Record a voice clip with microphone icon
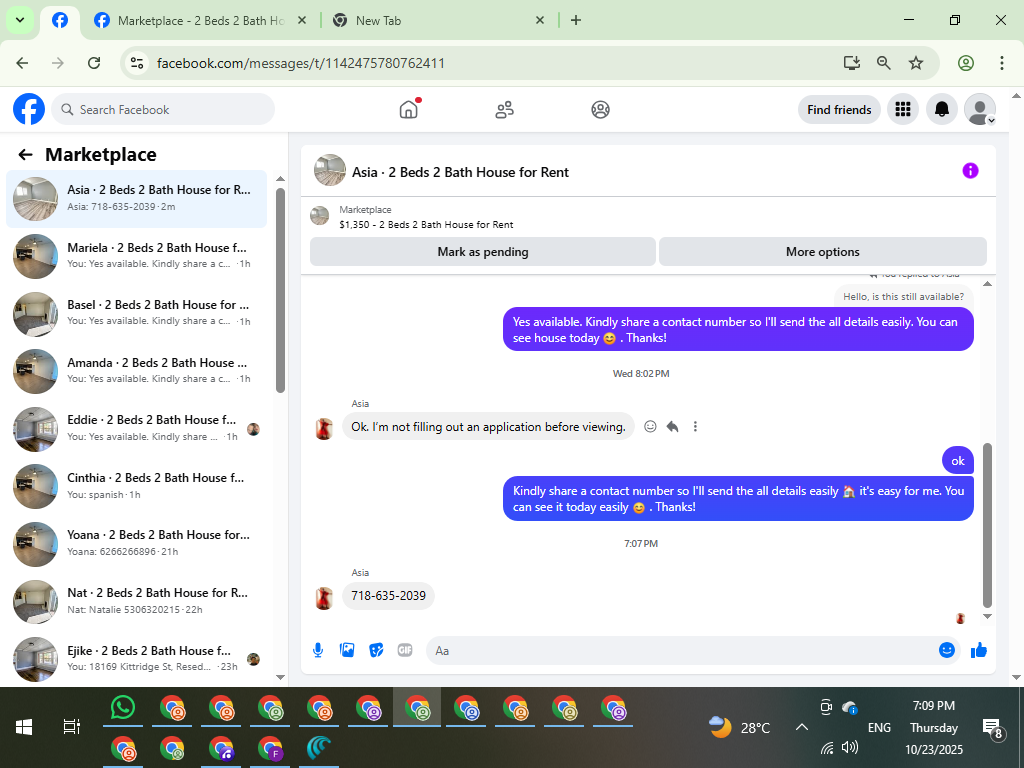Image resolution: width=1024 pixels, height=768 pixels. [318, 650]
